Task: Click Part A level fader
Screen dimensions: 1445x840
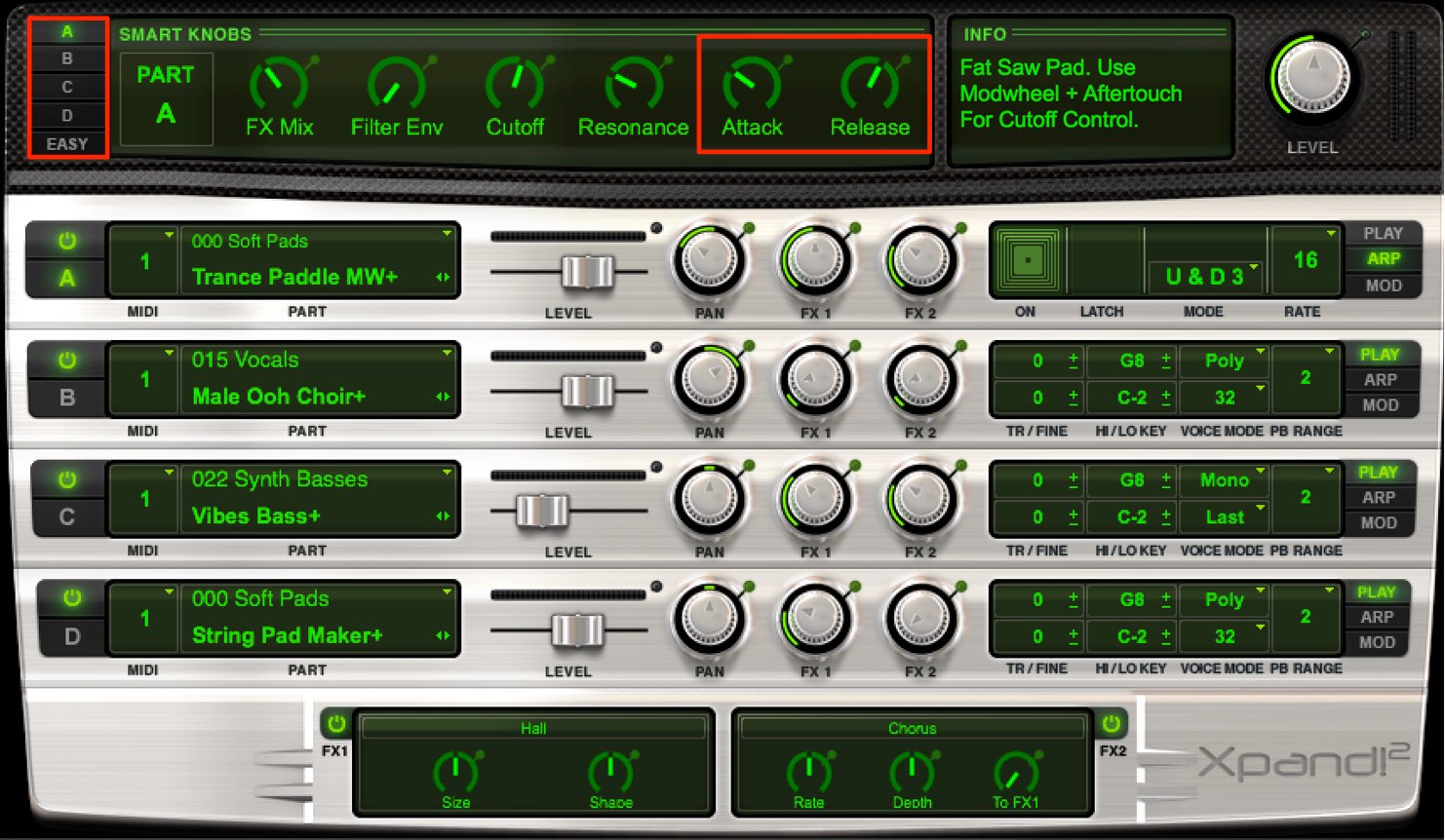Action: [588, 272]
